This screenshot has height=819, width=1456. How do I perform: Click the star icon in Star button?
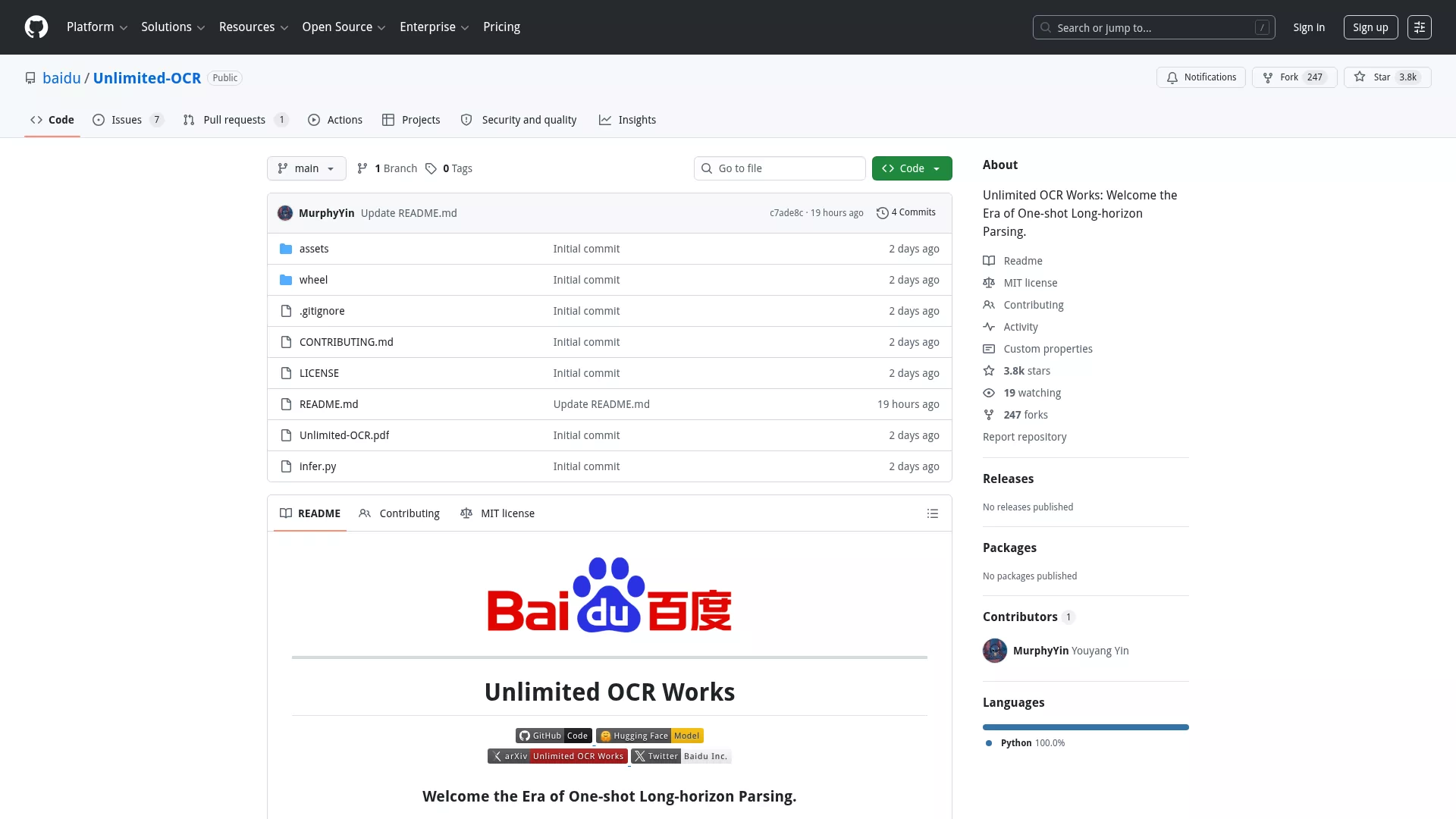coord(1360,77)
